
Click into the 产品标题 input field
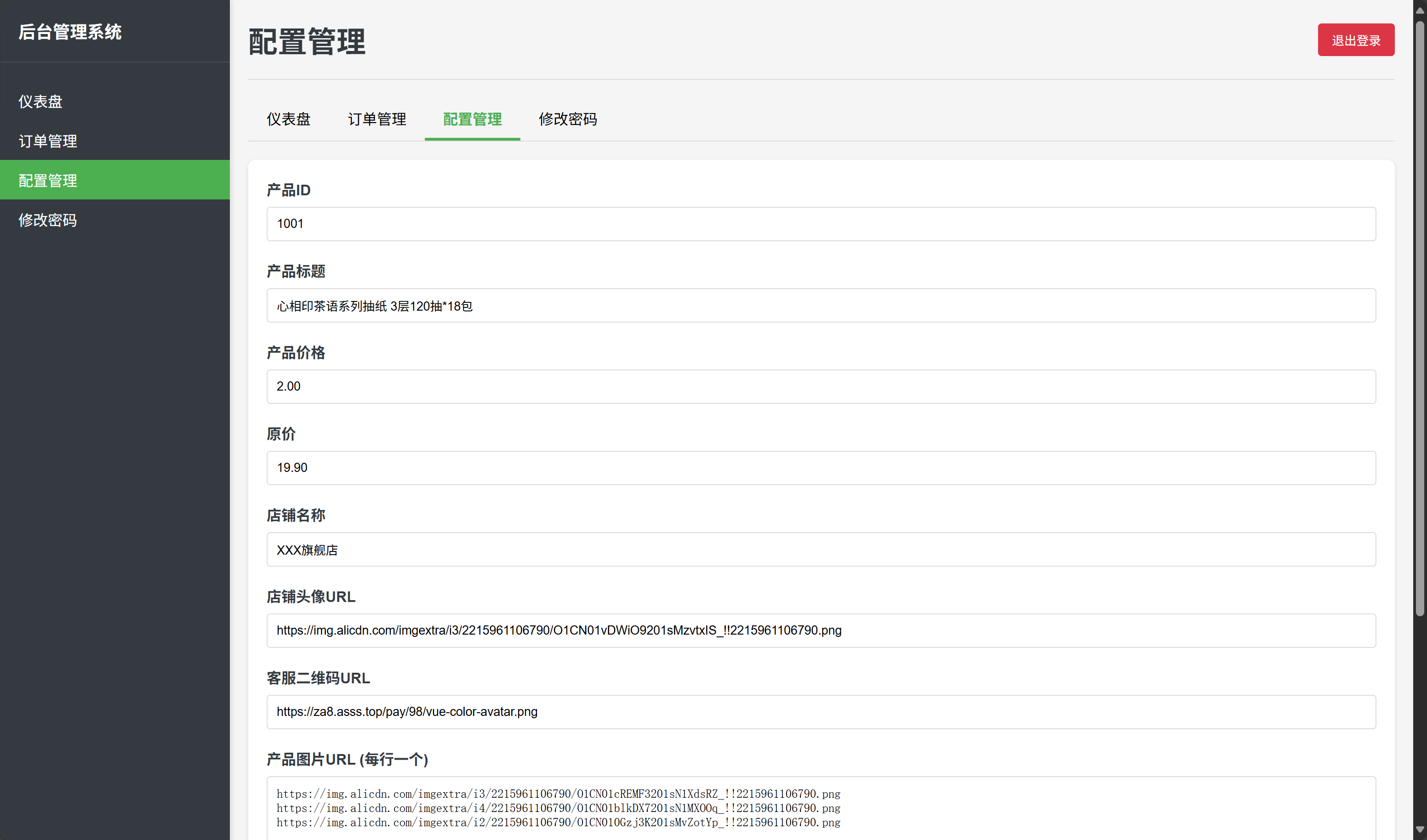[x=821, y=305]
